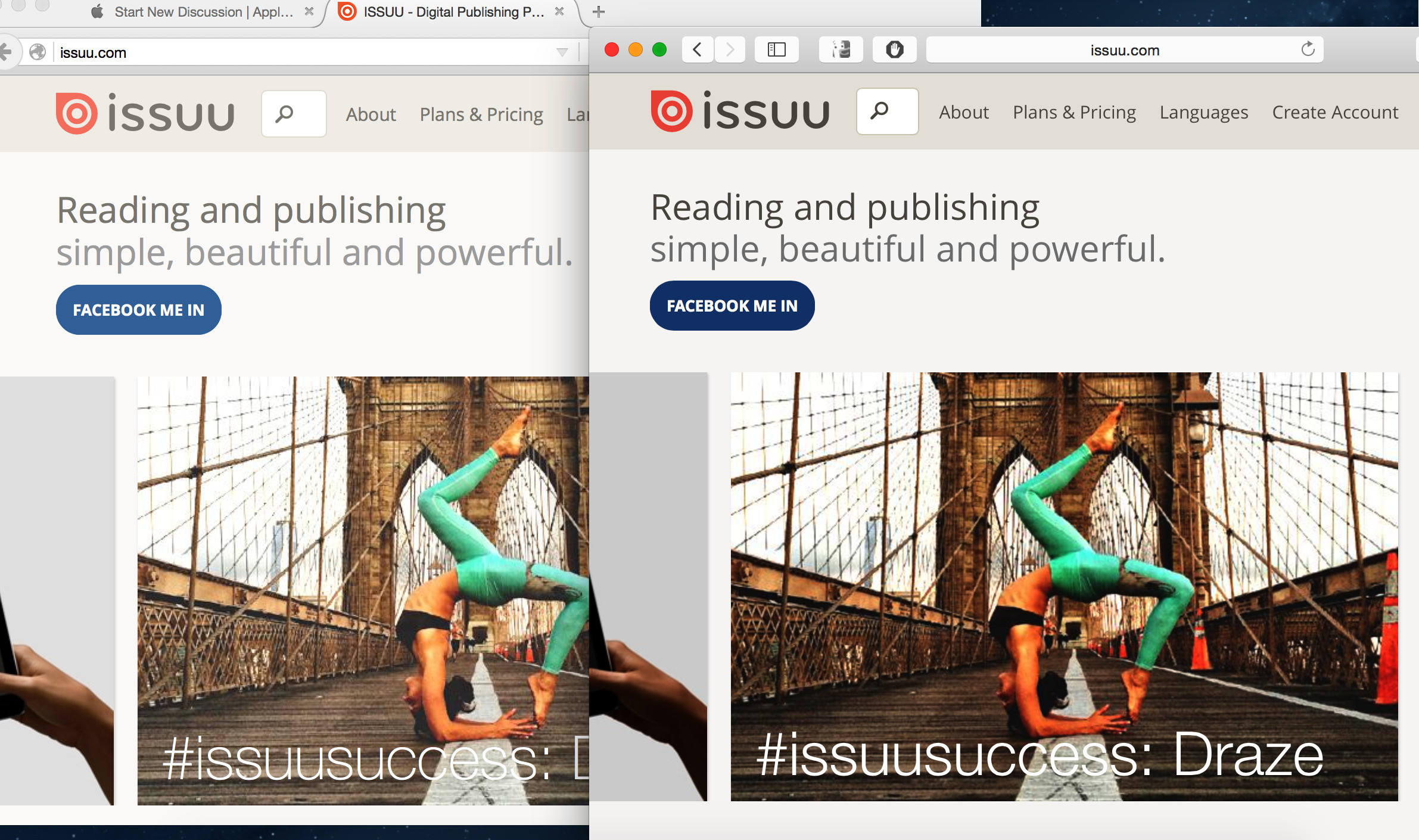Click Safari's back arrow button
Image resolution: width=1419 pixels, height=840 pixels.
point(698,49)
